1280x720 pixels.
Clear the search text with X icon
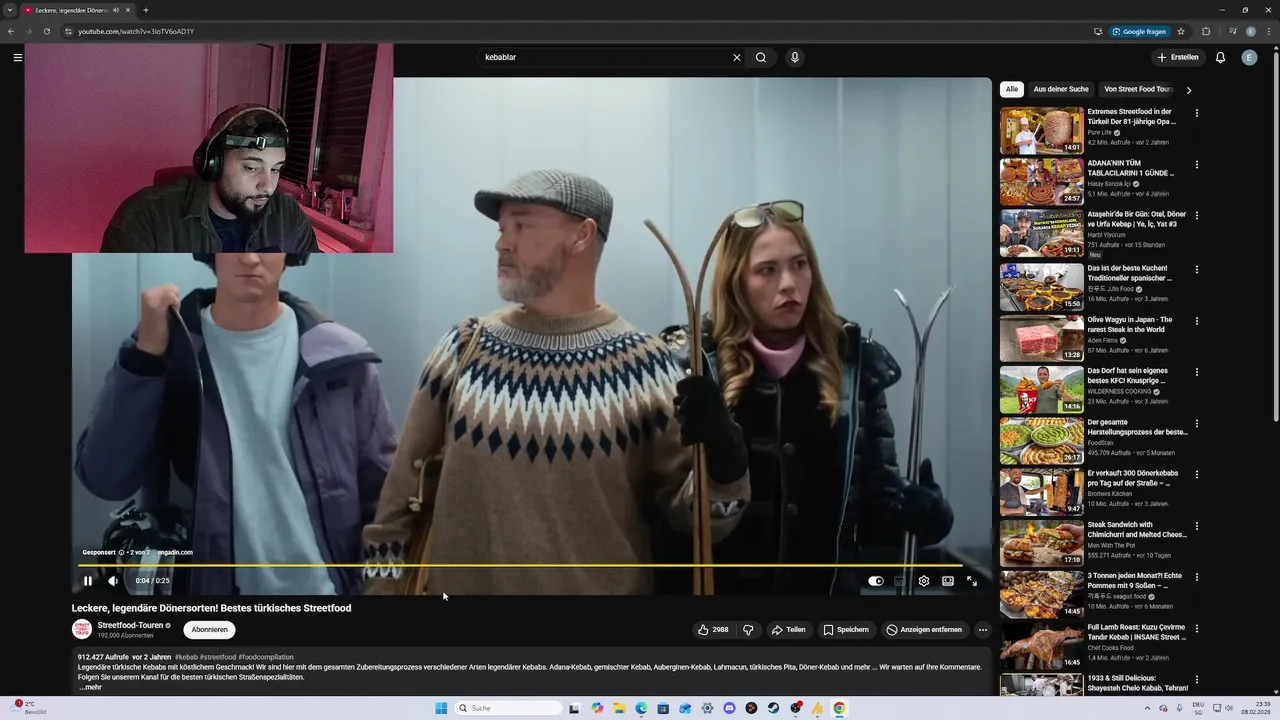pos(737,57)
